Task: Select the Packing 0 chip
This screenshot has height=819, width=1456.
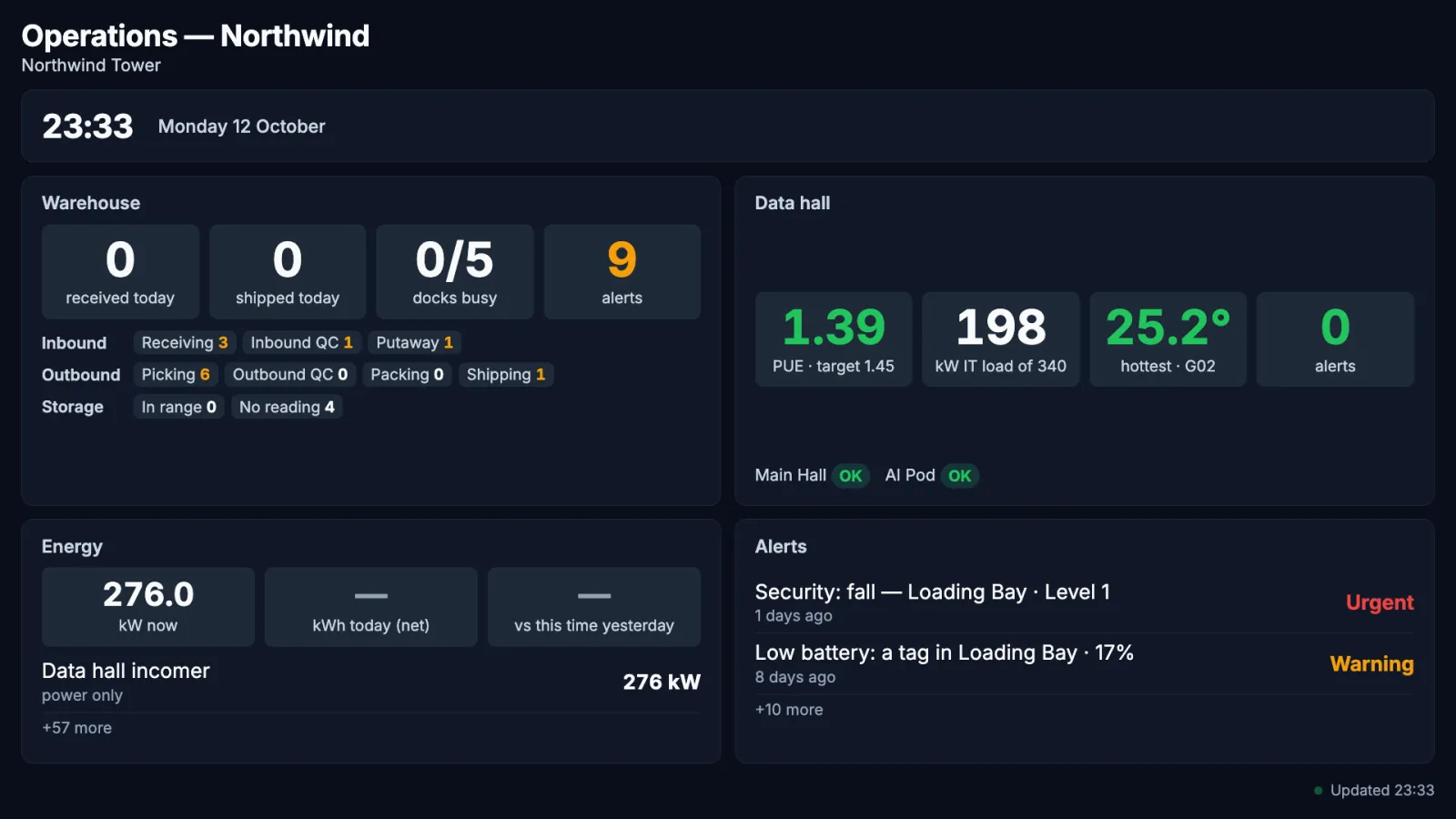Action: tap(407, 375)
